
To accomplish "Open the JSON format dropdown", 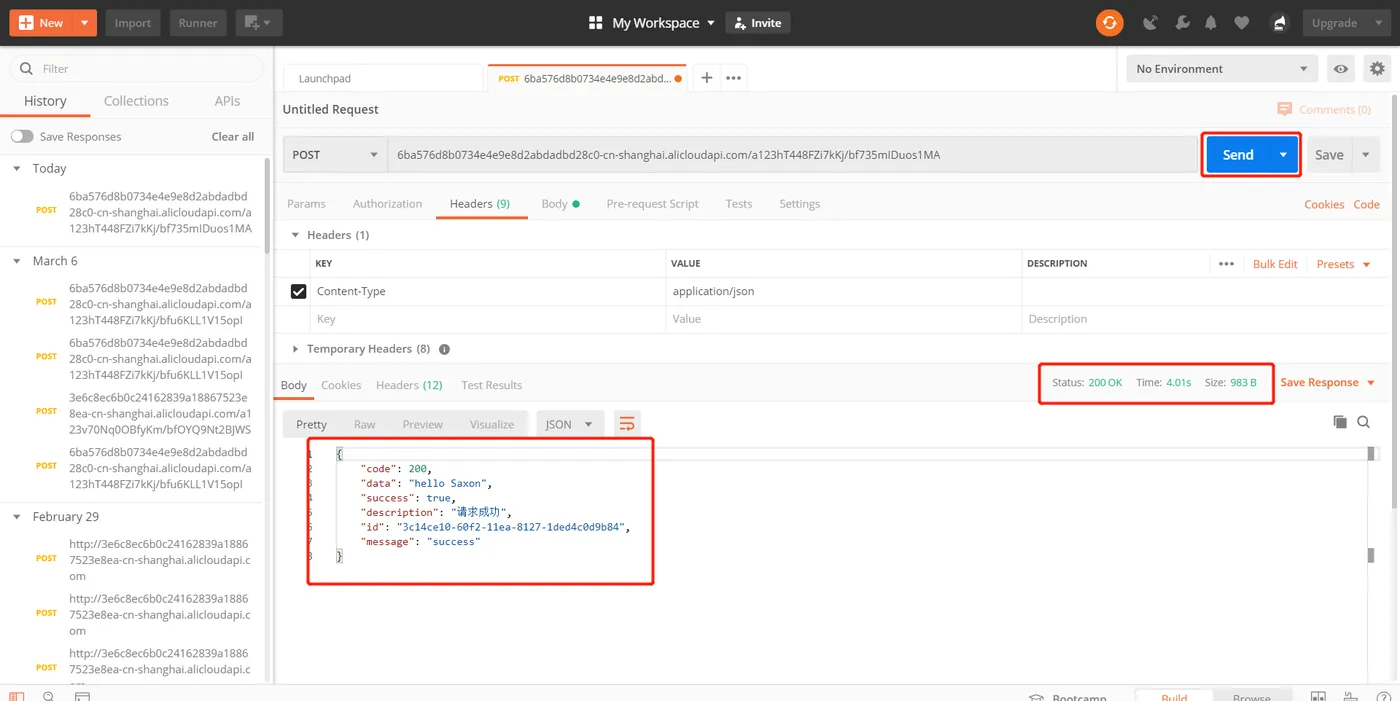I will tap(570, 424).
